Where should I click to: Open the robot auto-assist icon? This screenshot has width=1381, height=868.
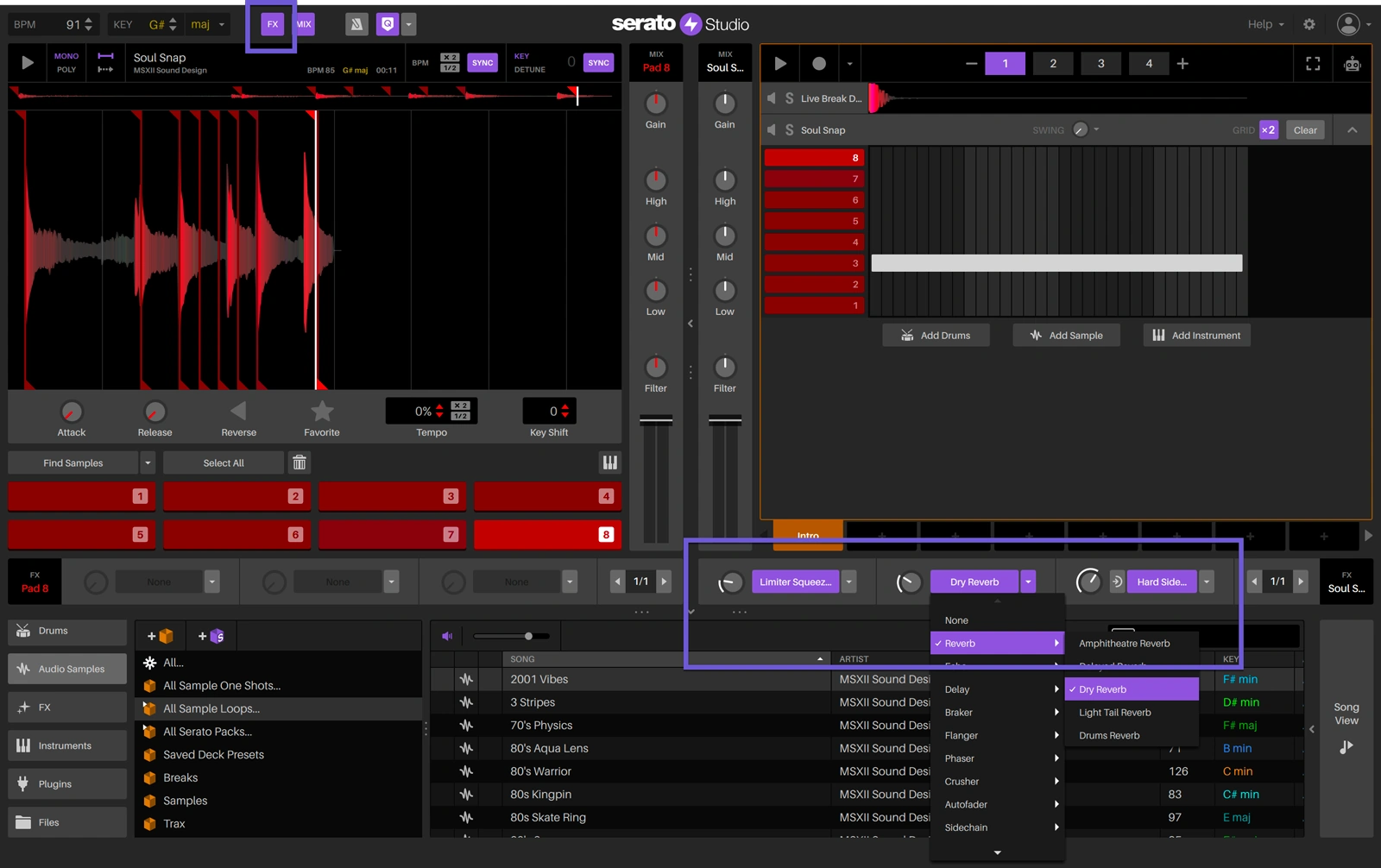(1353, 63)
